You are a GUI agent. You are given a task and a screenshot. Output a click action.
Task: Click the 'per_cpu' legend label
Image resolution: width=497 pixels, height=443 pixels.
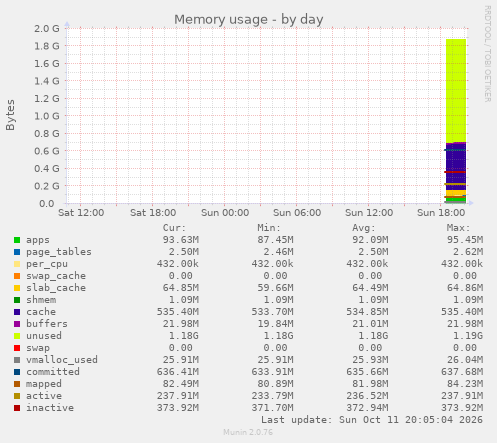[x=47, y=264]
